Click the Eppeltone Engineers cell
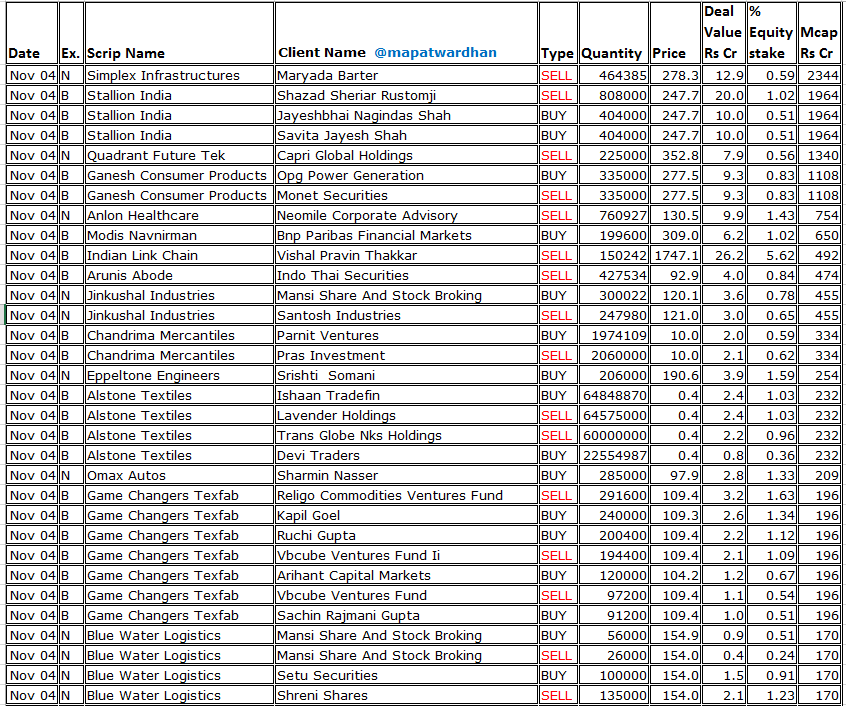Viewport: 846px width, 706px height. click(x=180, y=375)
